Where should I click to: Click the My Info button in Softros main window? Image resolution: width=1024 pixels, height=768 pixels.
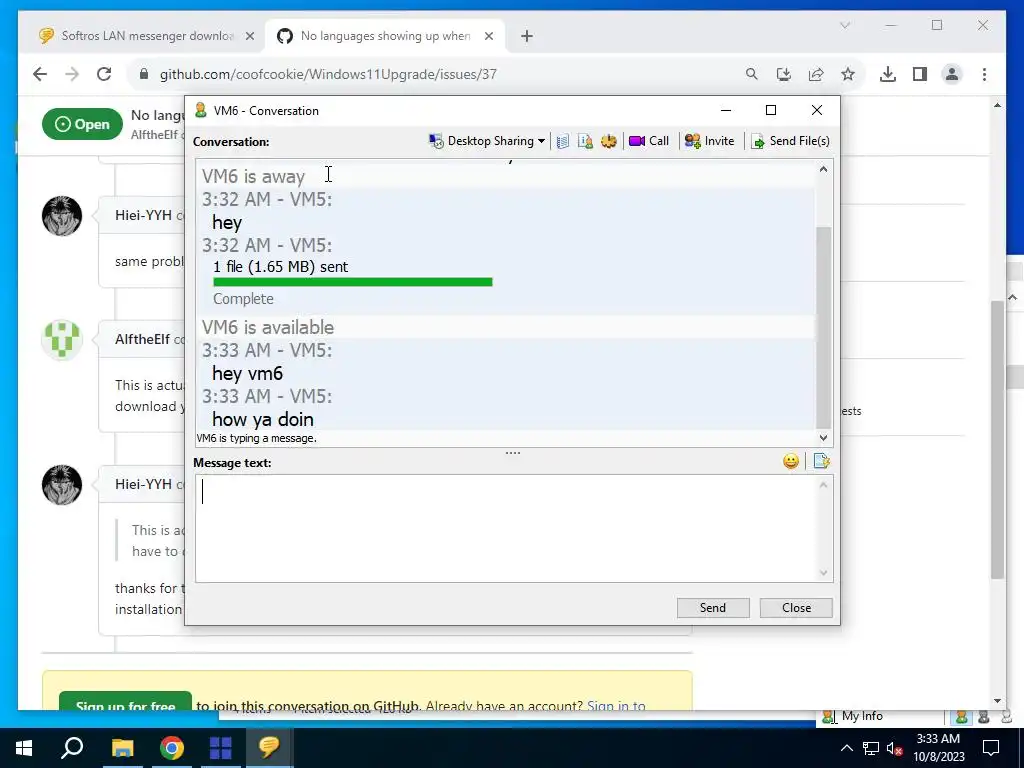[x=854, y=716]
